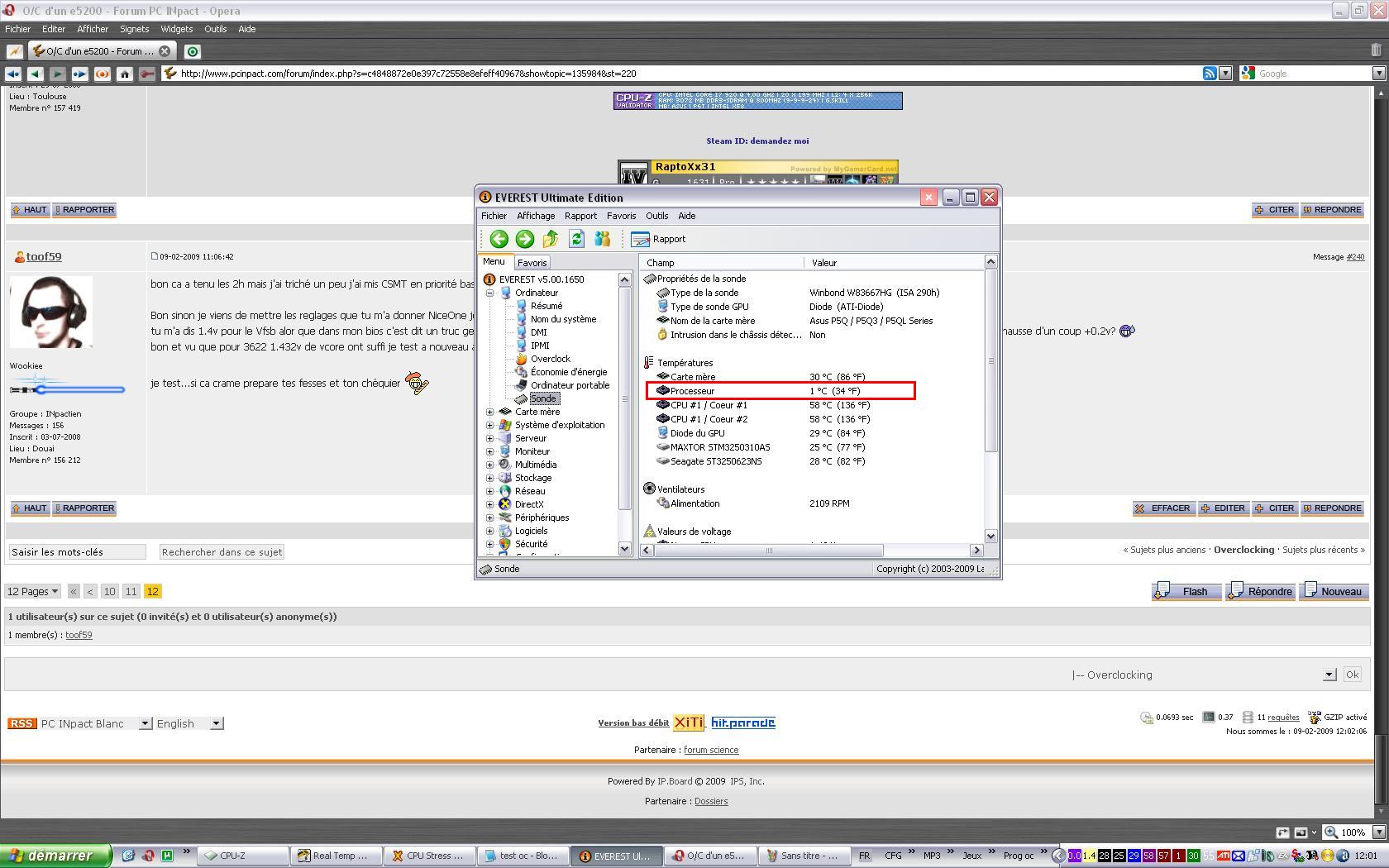
Task: Click Nouveau topic button
Action: (1333, 591)
